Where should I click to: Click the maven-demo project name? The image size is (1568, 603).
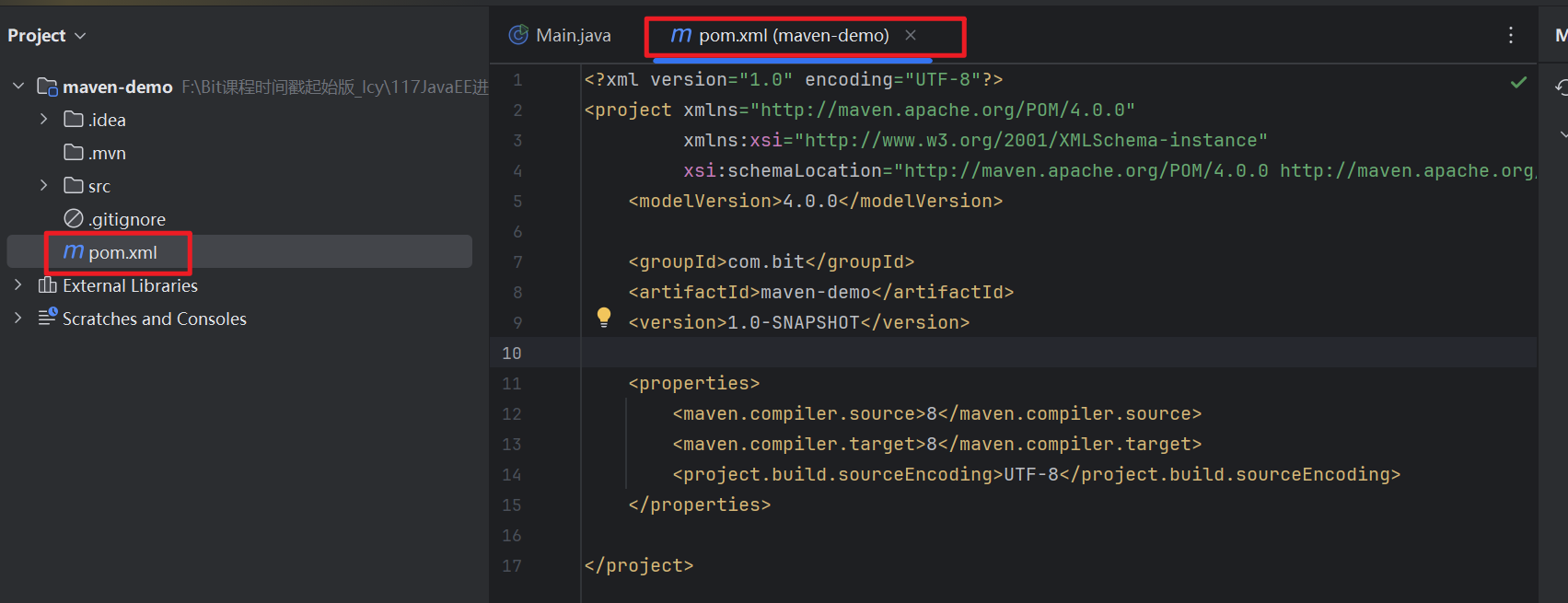click(x=118, y=87)
